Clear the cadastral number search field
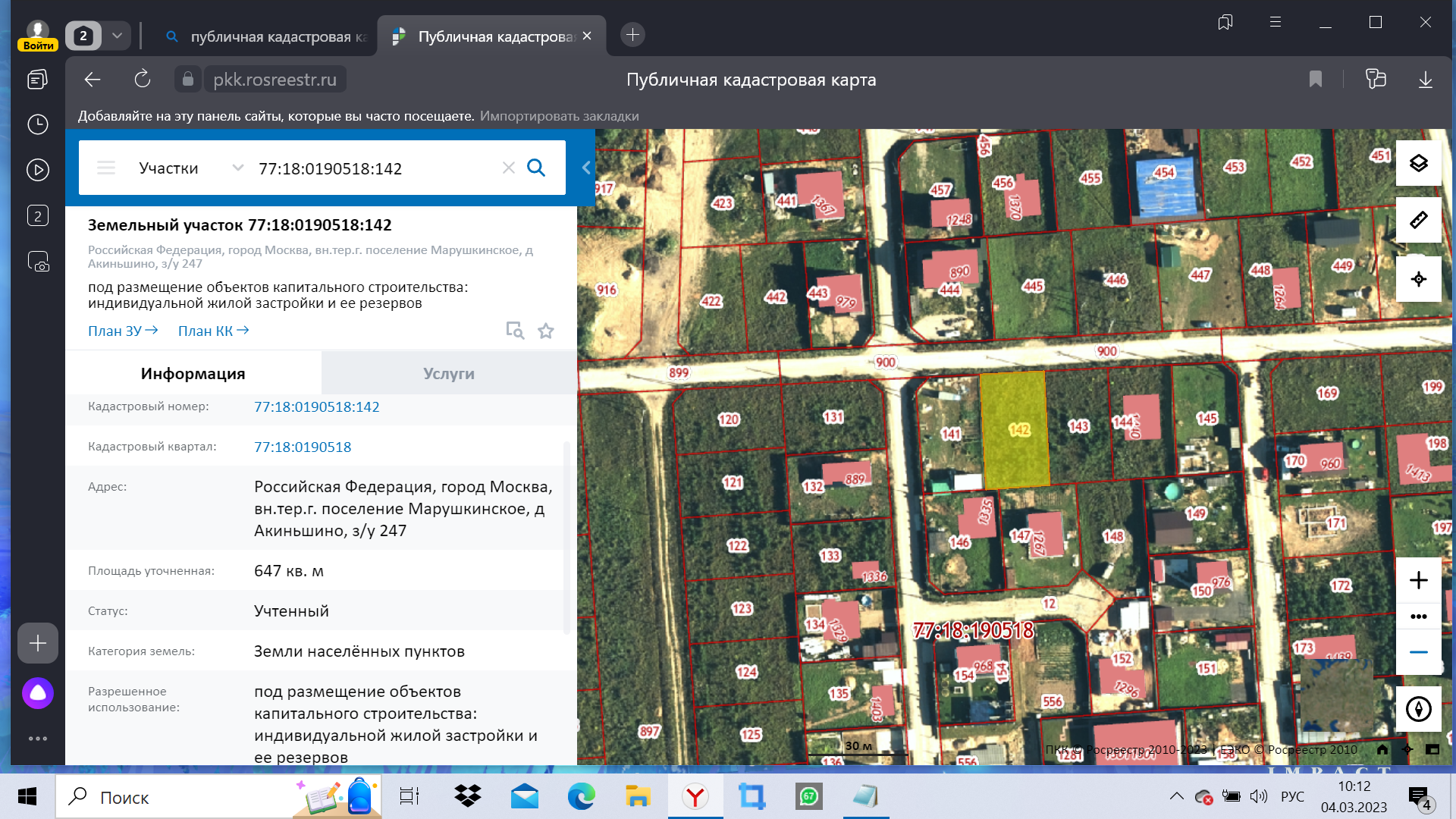This screenshot has height=819, width=1456. (508, 168)
